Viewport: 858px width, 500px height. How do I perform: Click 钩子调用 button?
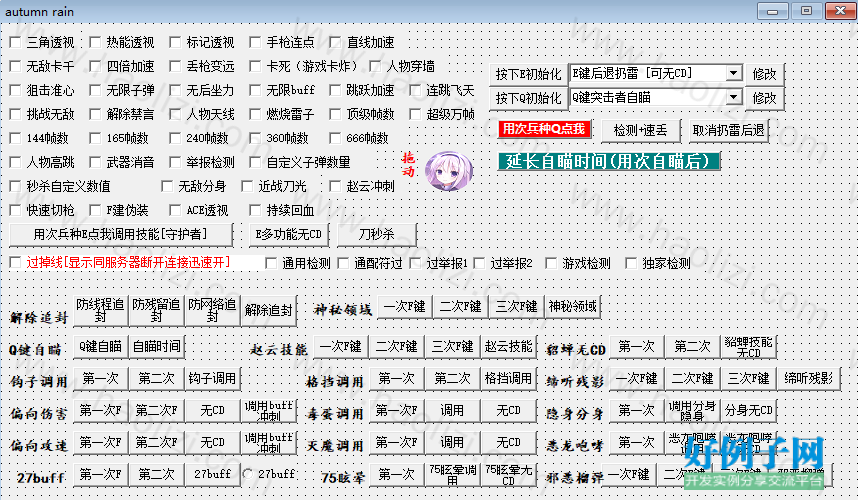pyautogui.click(x=212, y=379)
